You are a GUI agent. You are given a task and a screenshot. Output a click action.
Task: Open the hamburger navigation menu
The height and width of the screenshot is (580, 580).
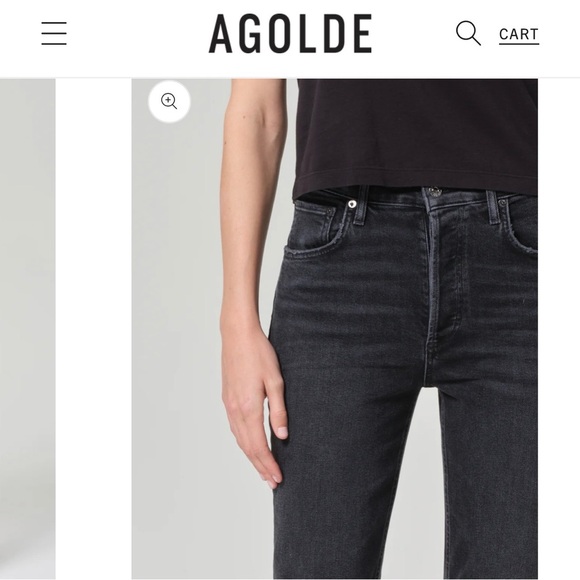coord(54,33)
